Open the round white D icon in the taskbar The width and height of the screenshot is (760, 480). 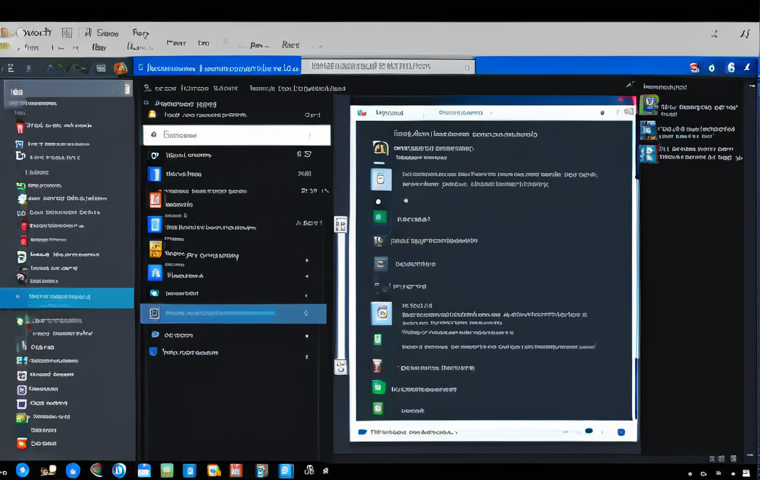119,470
